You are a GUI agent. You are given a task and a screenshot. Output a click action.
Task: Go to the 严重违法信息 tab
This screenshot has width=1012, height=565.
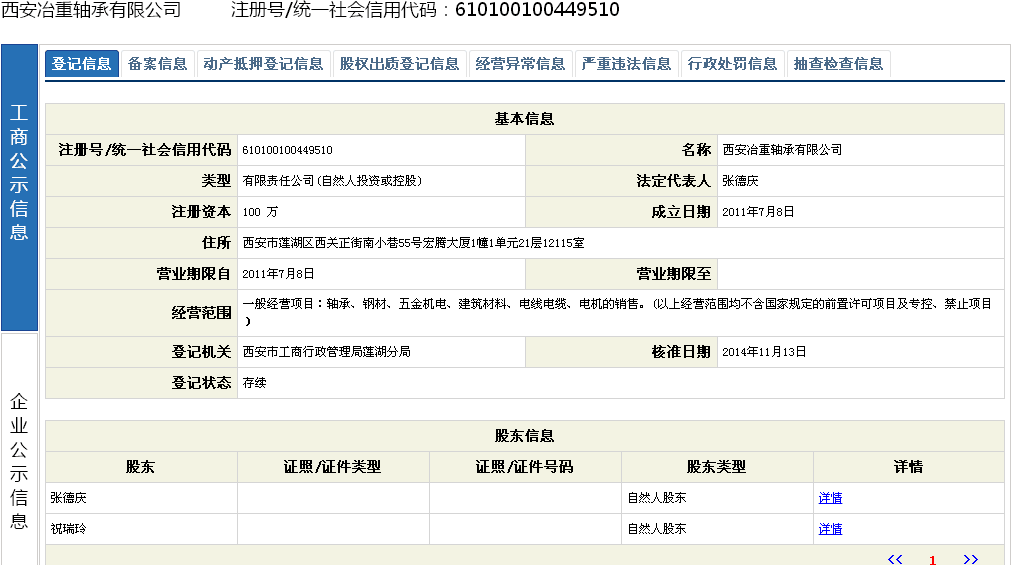626,64
